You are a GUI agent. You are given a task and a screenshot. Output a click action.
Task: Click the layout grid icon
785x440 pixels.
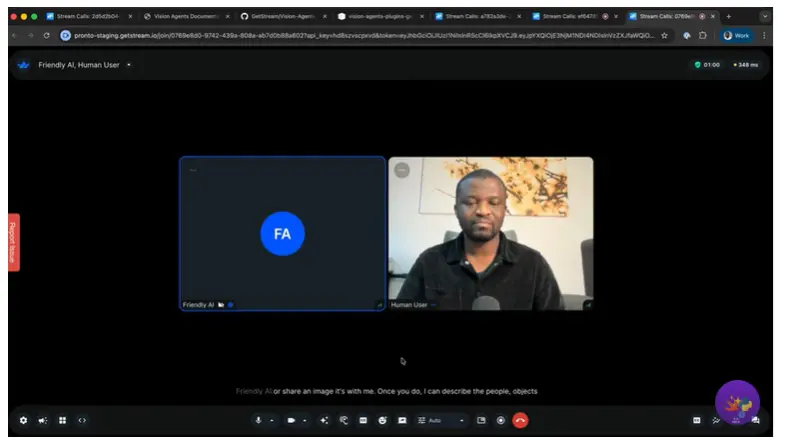pyautogui.click(x=62, y=420)
